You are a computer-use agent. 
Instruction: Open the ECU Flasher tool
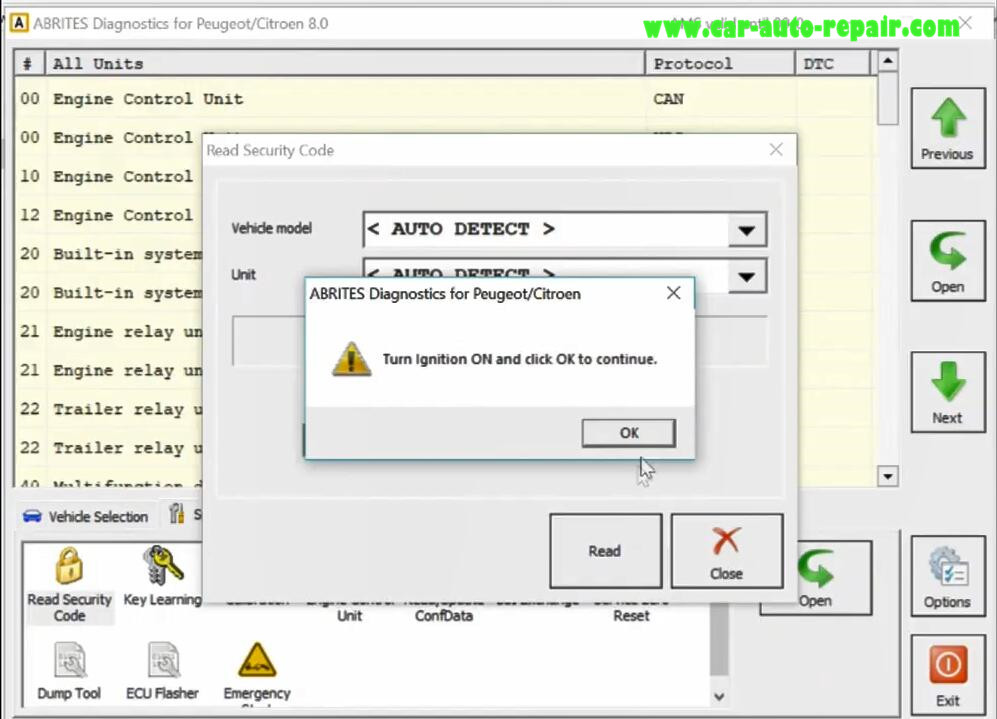pos(162,671)
